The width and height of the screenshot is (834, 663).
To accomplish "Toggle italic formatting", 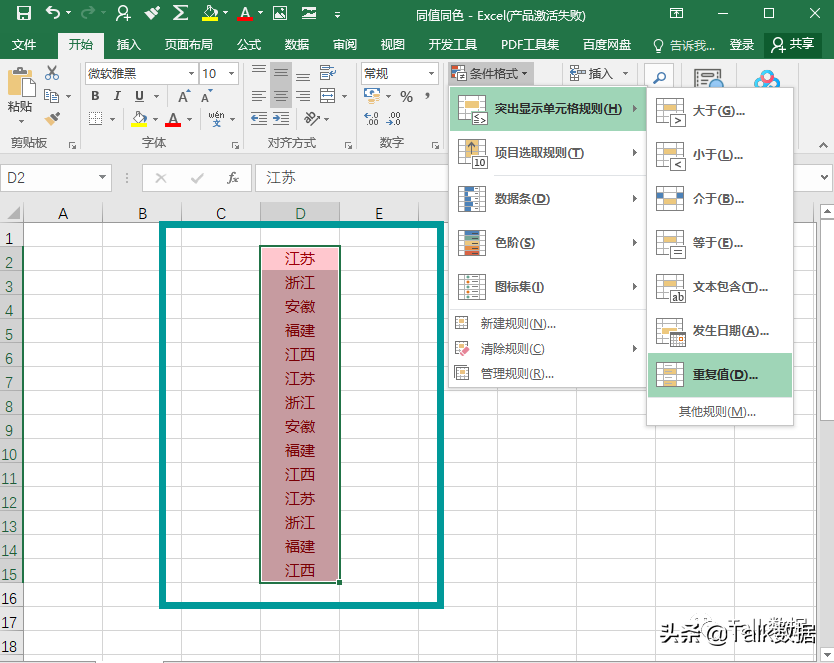I will [117, 96].
